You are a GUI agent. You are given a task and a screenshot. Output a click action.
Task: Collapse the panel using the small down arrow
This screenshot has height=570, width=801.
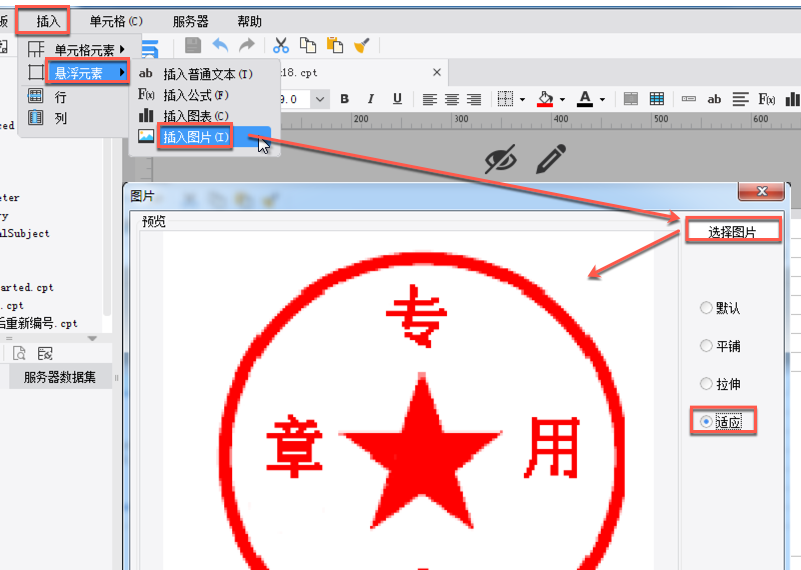92,338
